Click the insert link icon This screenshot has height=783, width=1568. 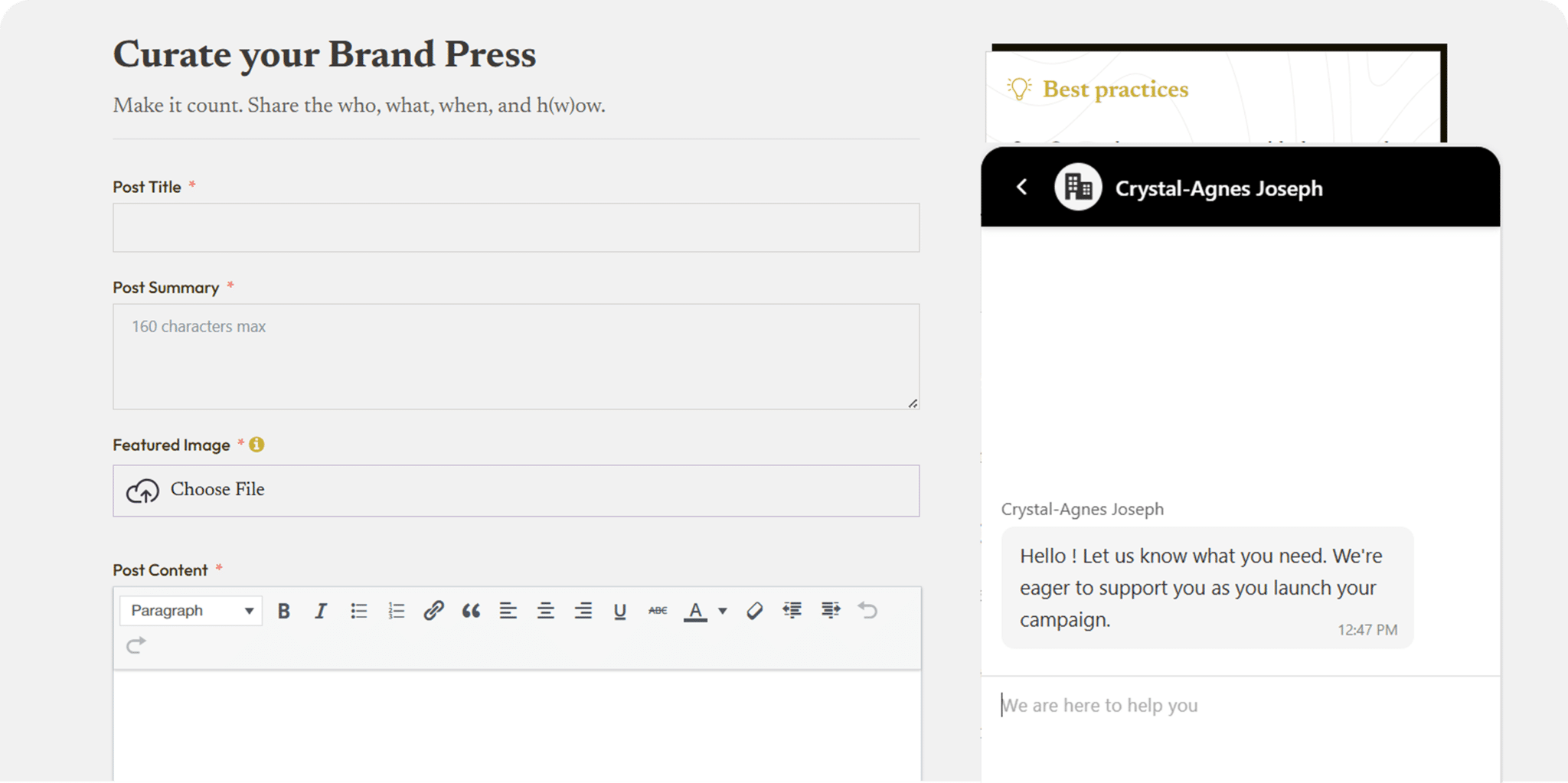click(x=433, y=611)
